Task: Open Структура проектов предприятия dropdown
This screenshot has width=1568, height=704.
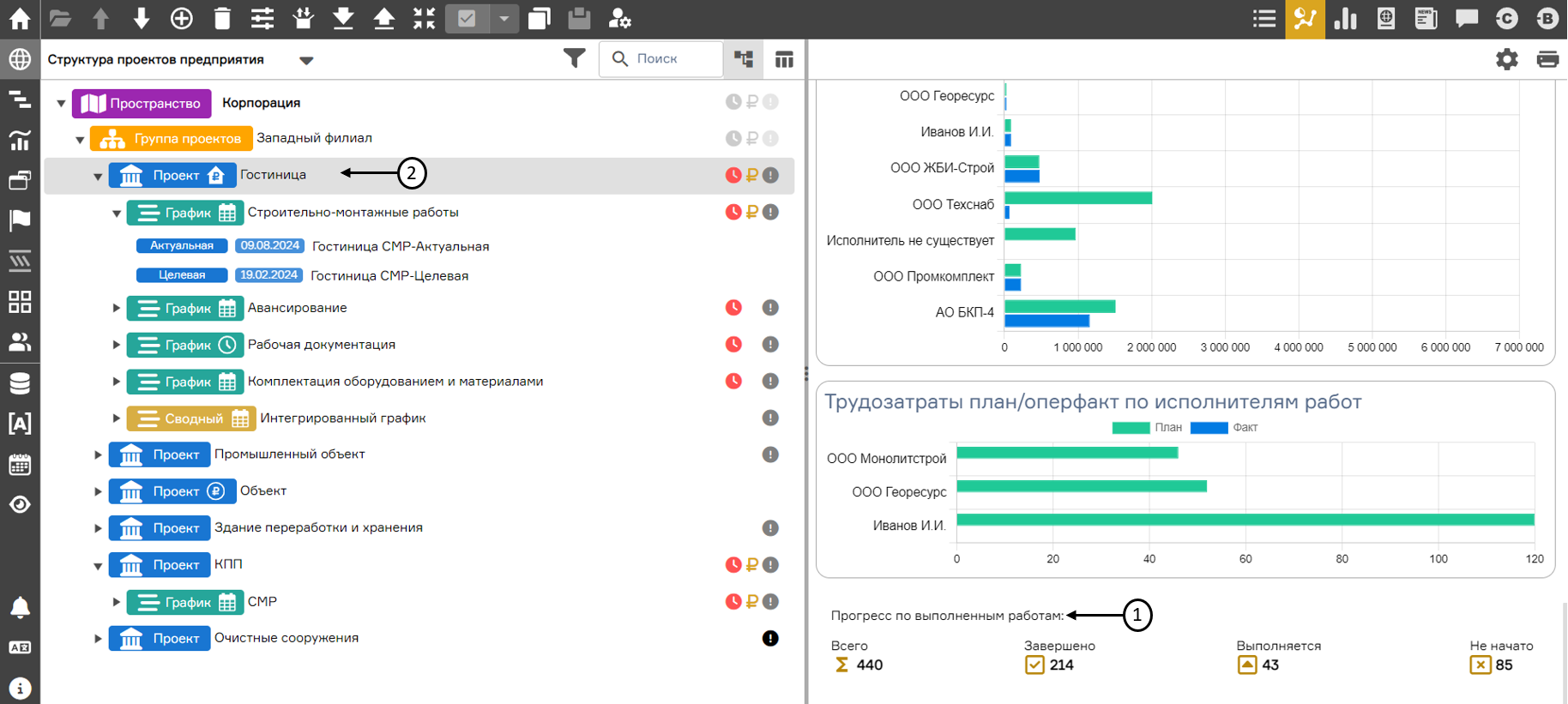Action: coord(306,60)
